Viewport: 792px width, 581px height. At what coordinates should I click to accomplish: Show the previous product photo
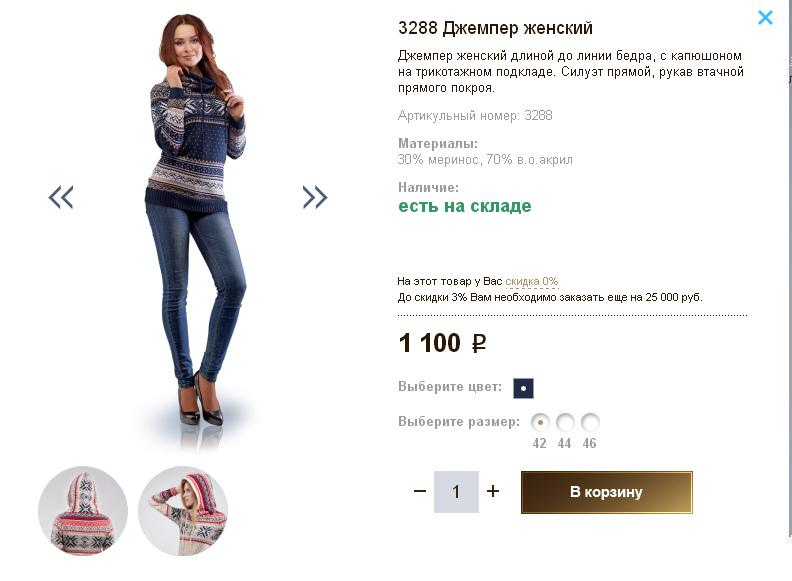pos(61,197)
